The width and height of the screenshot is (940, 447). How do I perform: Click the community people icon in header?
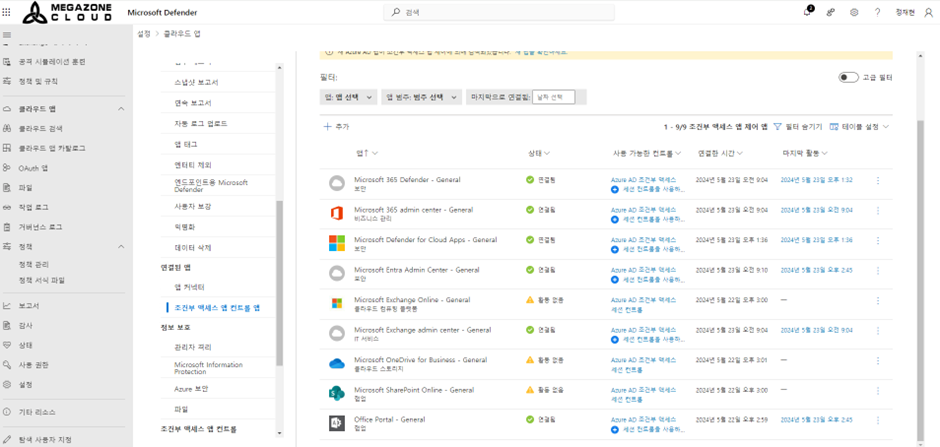[831, 13]
